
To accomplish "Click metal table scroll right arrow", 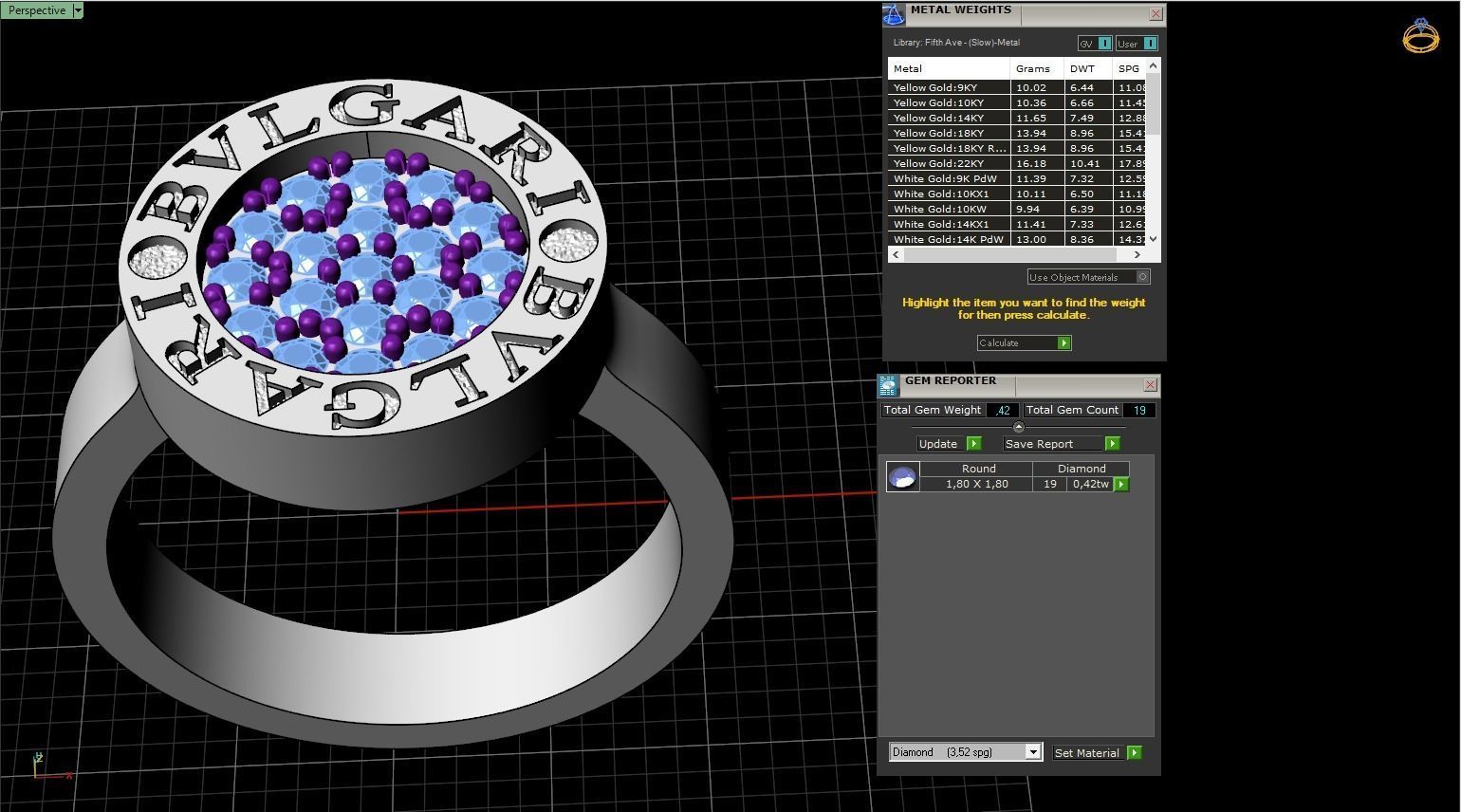I will tap(1137, 254).
